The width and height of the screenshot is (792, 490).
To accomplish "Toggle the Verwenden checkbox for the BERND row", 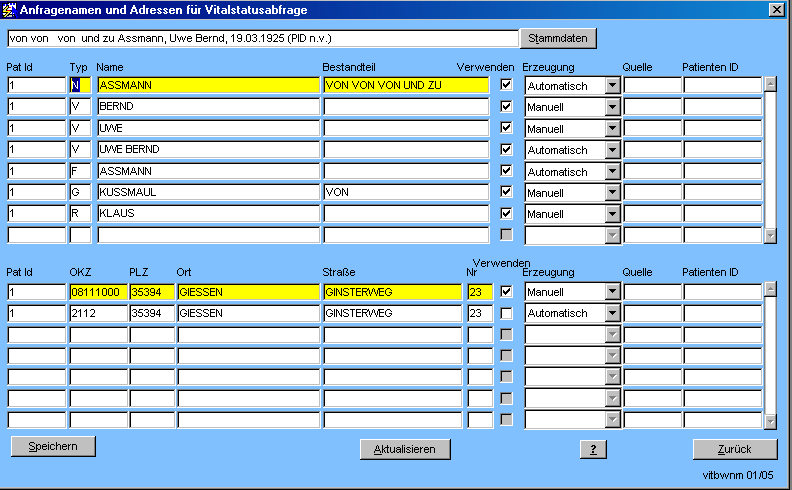I will [x=506, y=106].
